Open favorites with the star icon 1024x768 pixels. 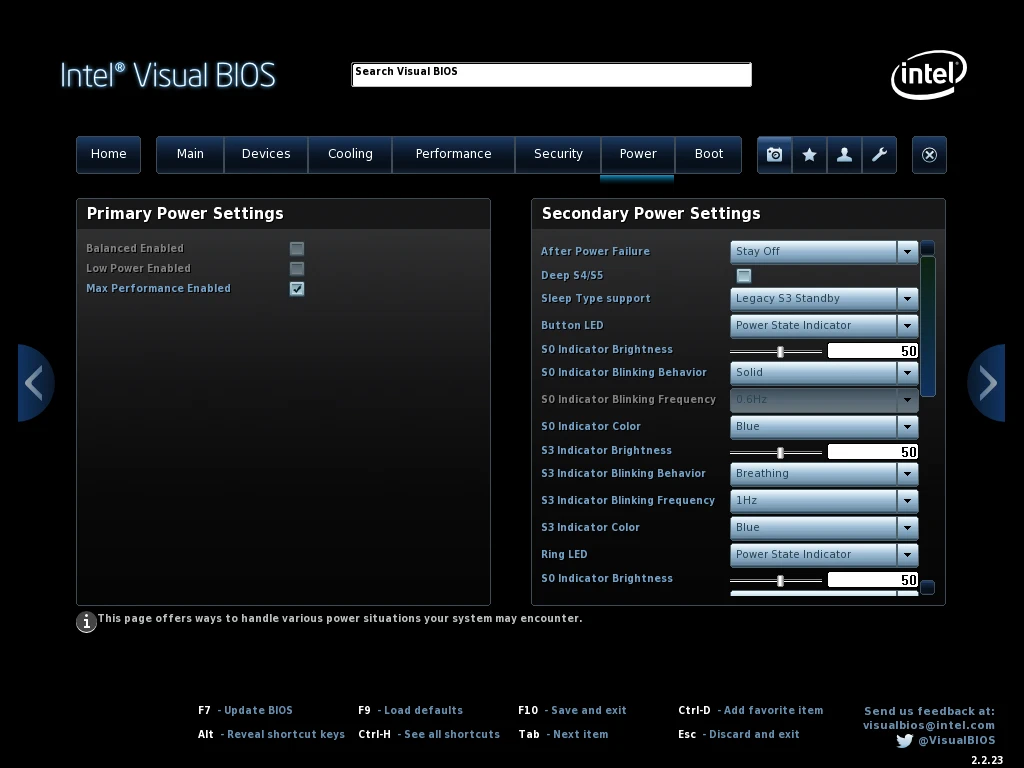pos(809,155)
